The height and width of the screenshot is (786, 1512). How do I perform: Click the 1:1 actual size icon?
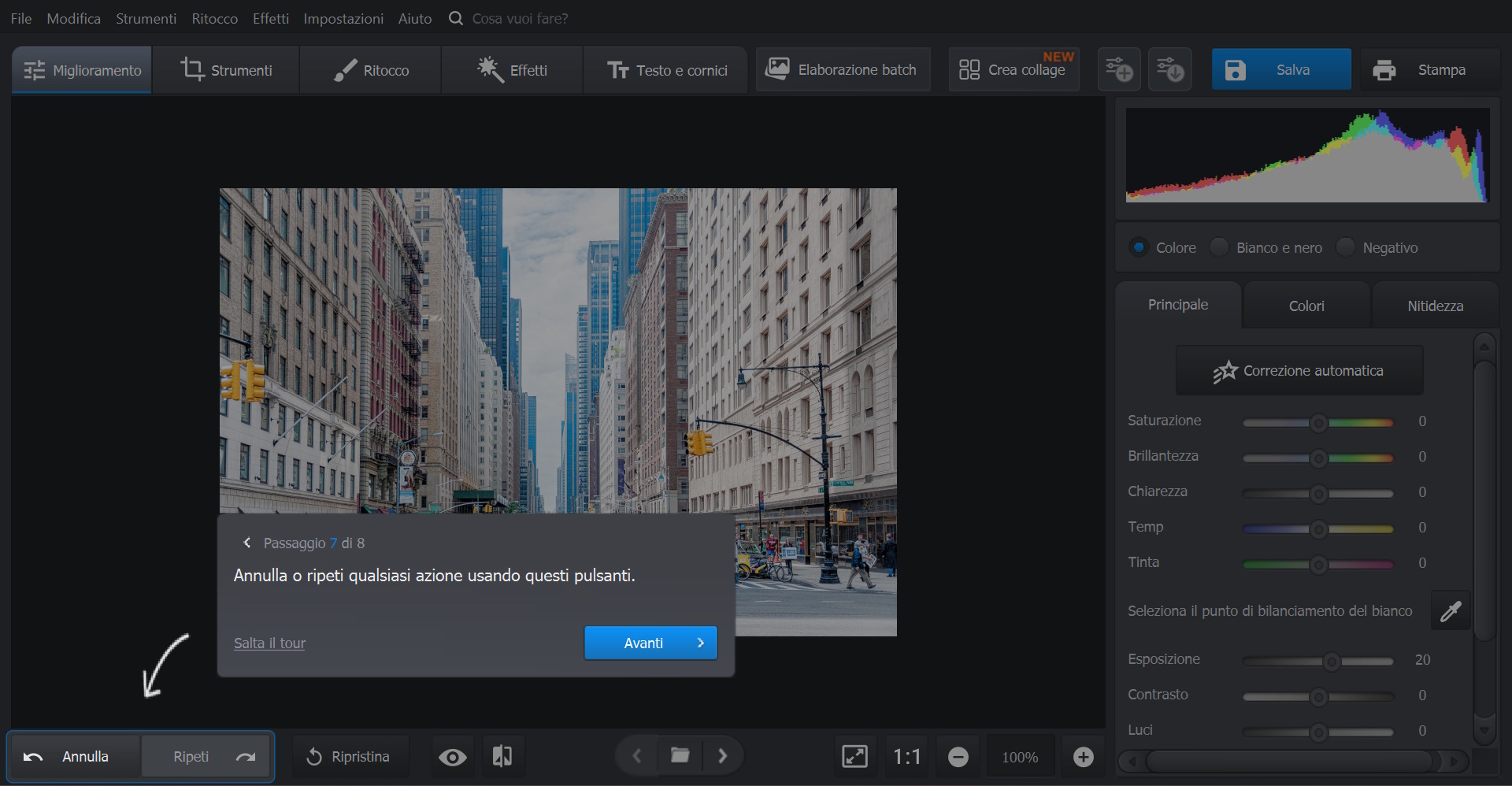pyautogui.click(x=906, y=757)
